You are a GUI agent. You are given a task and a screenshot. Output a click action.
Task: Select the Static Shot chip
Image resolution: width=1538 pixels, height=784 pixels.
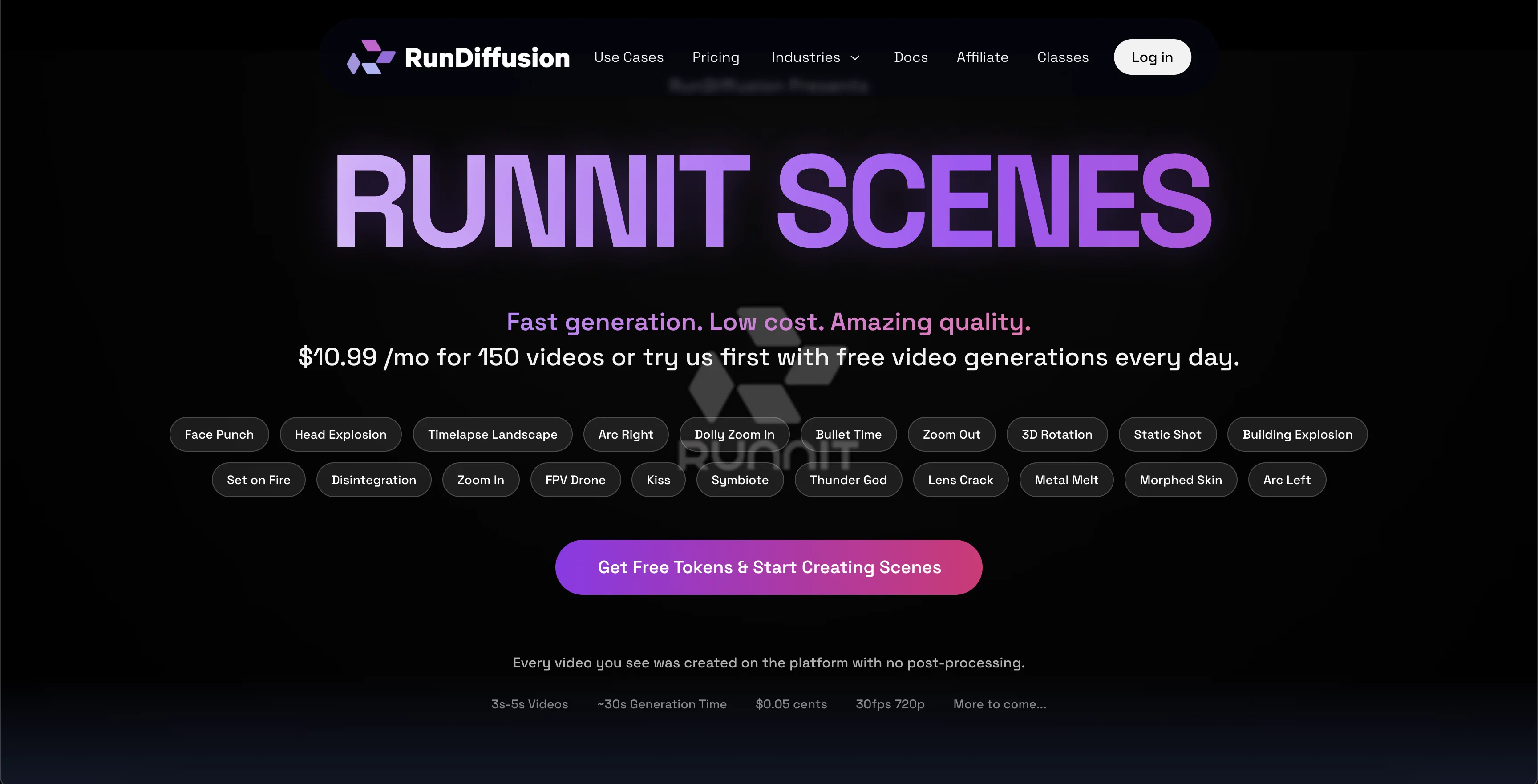tap(1167, 434)
